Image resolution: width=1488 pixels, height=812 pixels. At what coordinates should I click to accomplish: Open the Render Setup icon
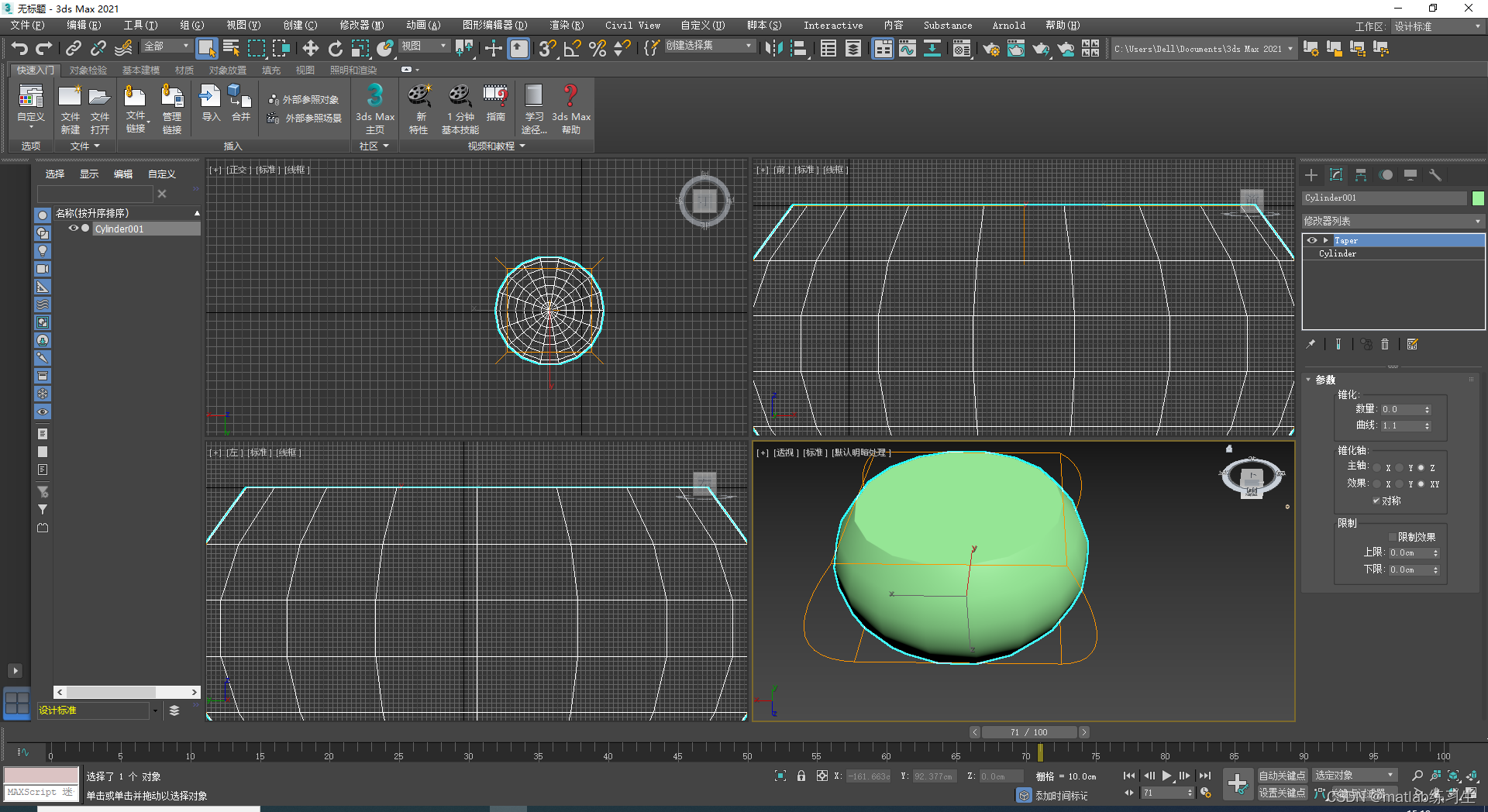[992, 48]
